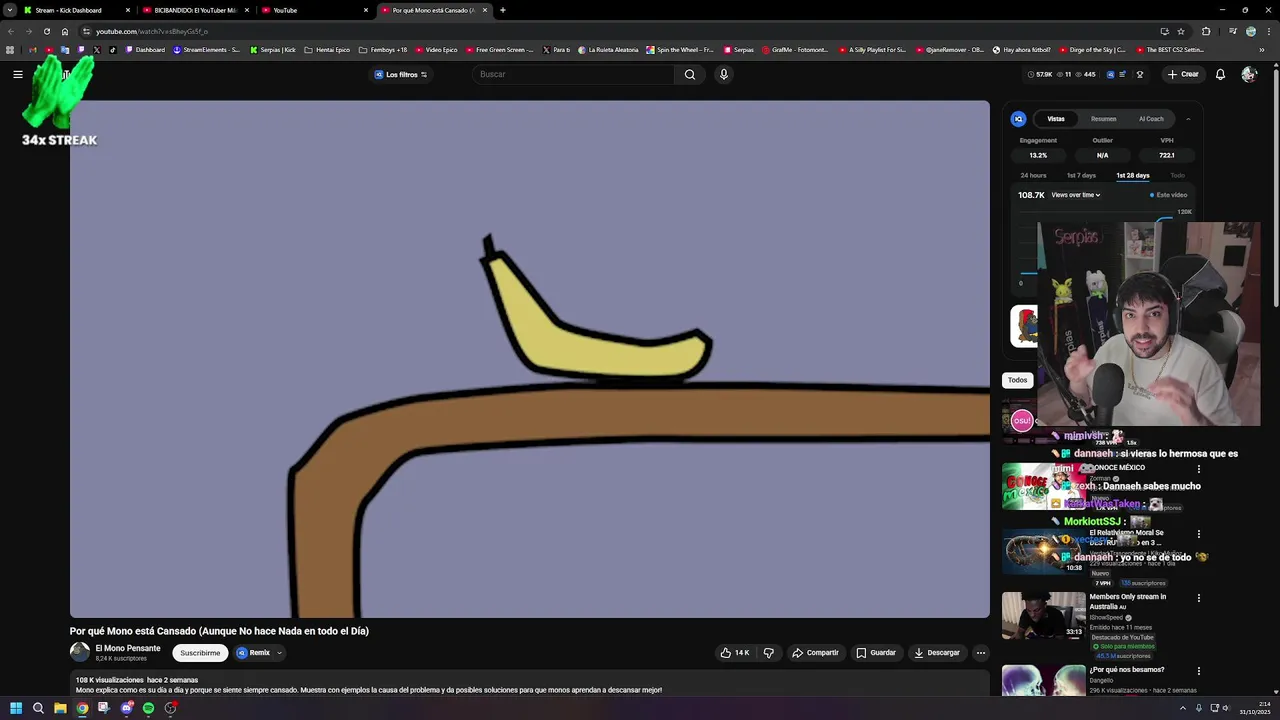Open El Mono Pensante channel name link

point(128,648)
